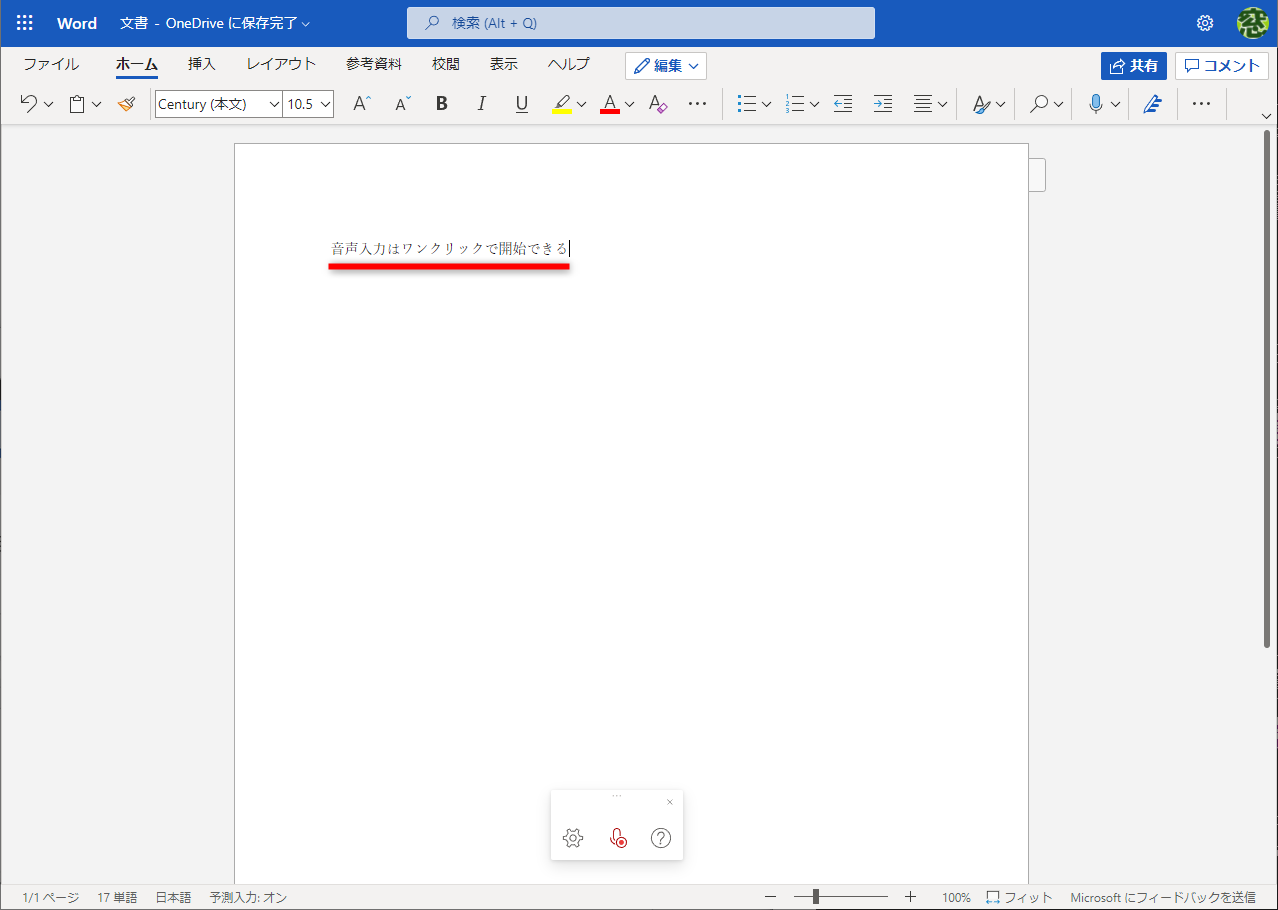Open the Century font name combo box
This screenshot has height=910, width=1278.
(x=218, y=103)
